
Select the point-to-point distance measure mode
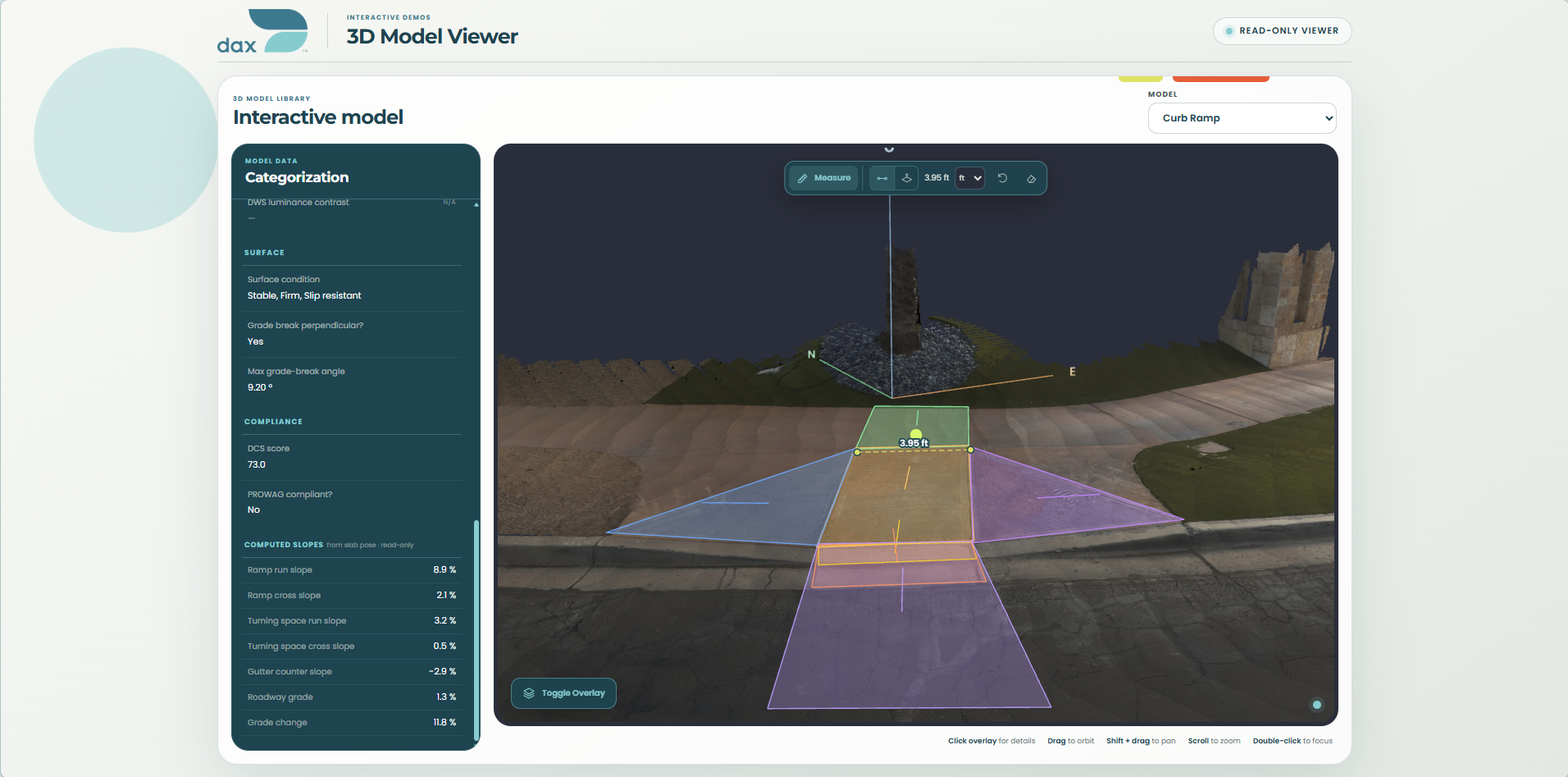882,178
